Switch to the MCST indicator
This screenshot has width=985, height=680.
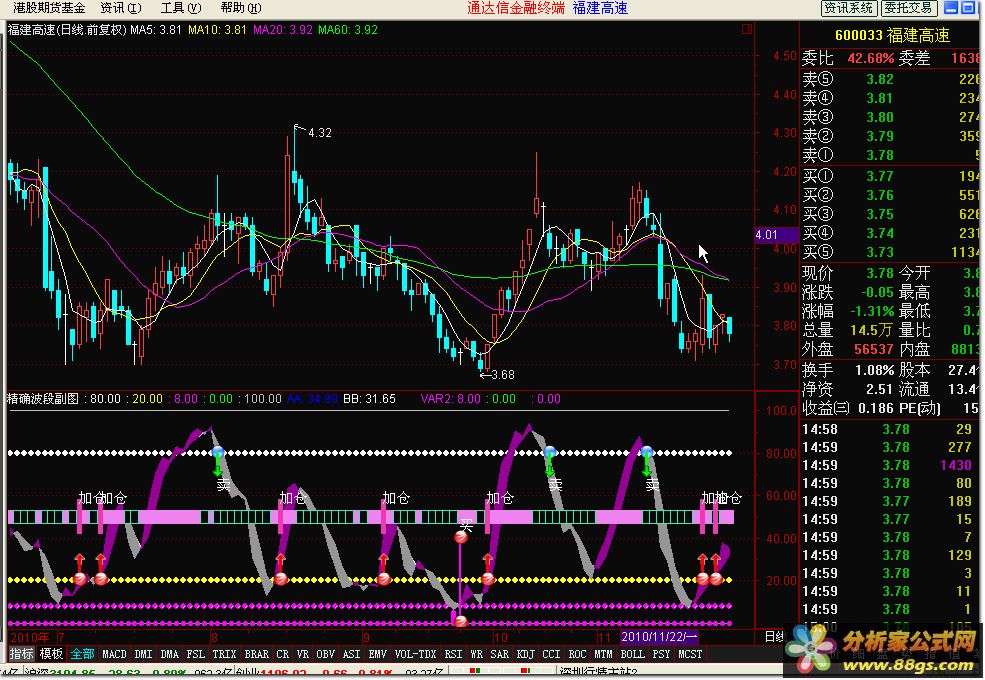coord(690,654)
